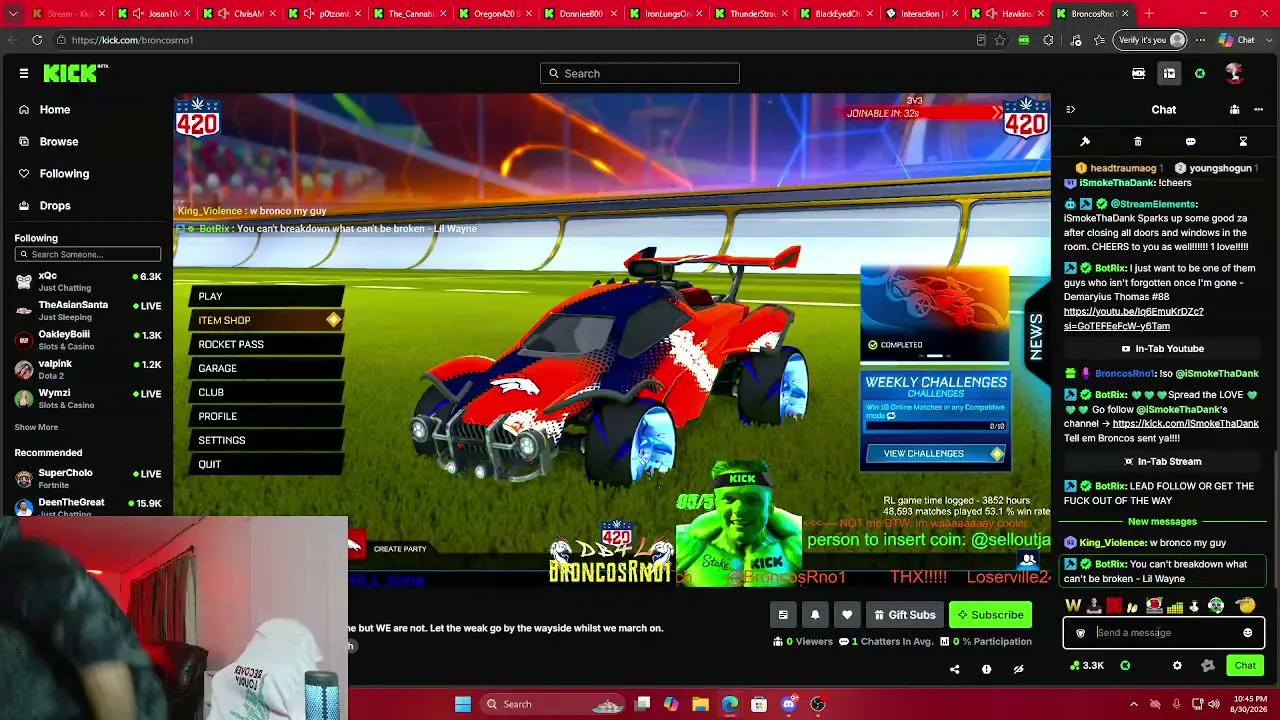Jump to New messages in chat
This screenshot has width=1280, height=720.
tap(1162, 522)
